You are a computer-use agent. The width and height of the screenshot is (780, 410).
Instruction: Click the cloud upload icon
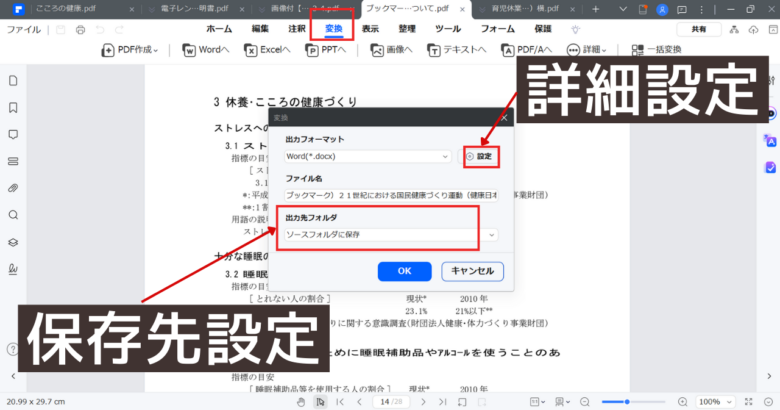click(754, 30)
